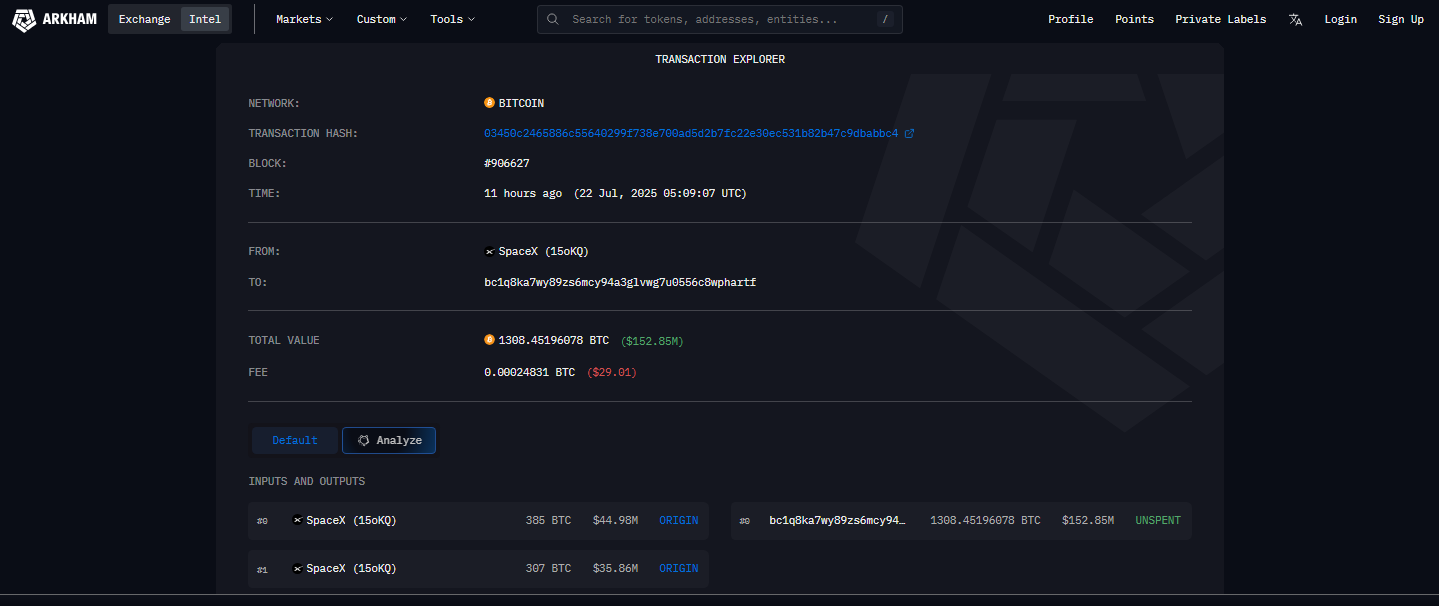Viewport: 1439px width, 606px height.
Task: Open the TO address bc1q8ka7wy89zs6mcy94a3glvwg7u0556c8wphartf
Action: point(620,282)
